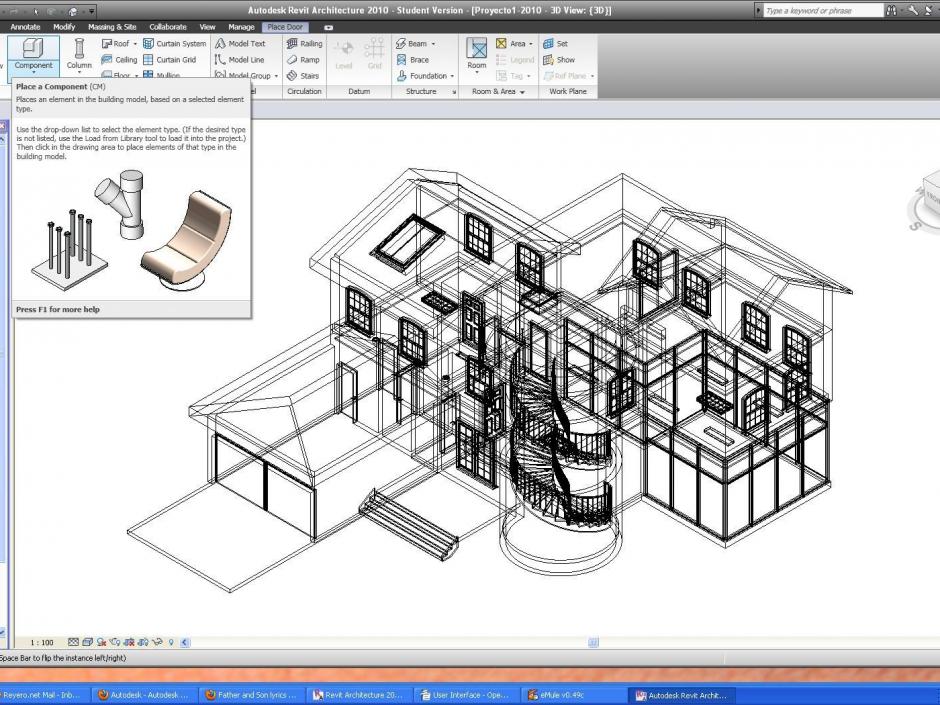940x705 pixels.
Task: Click the Railing tool
Action: point(305,44)
